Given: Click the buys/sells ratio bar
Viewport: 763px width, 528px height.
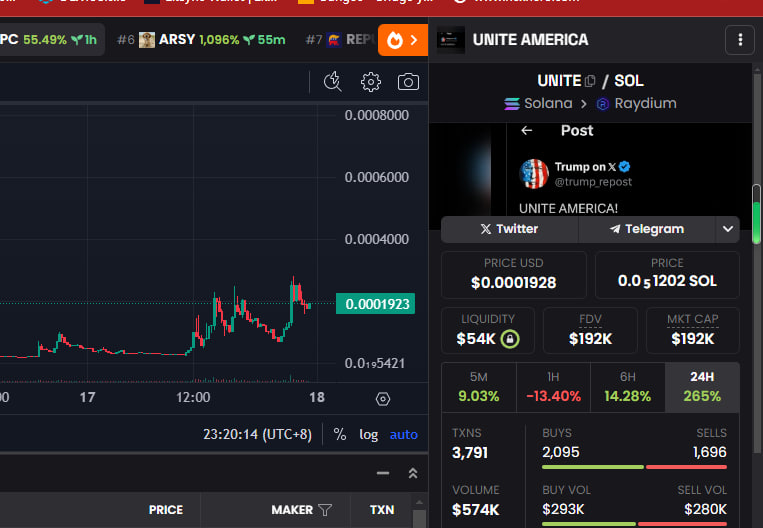Looking at the screenshot, I should [634, 467].
